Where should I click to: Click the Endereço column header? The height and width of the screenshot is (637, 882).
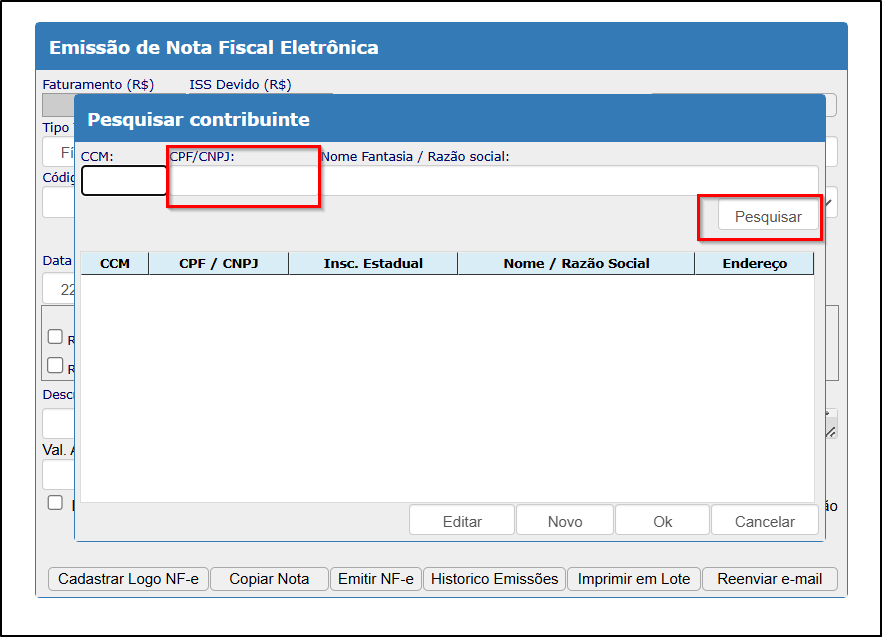pyautogui.click(x=754, y=264)
